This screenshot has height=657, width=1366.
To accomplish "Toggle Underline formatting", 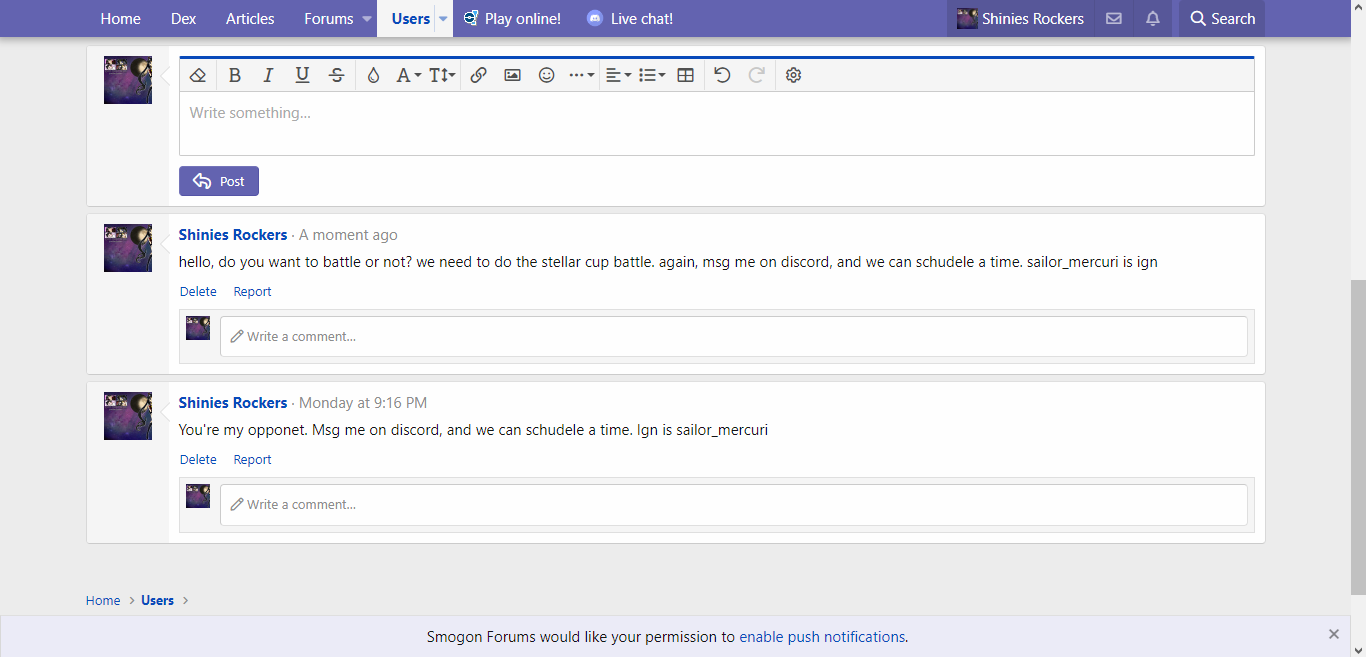I will [302, 75].
